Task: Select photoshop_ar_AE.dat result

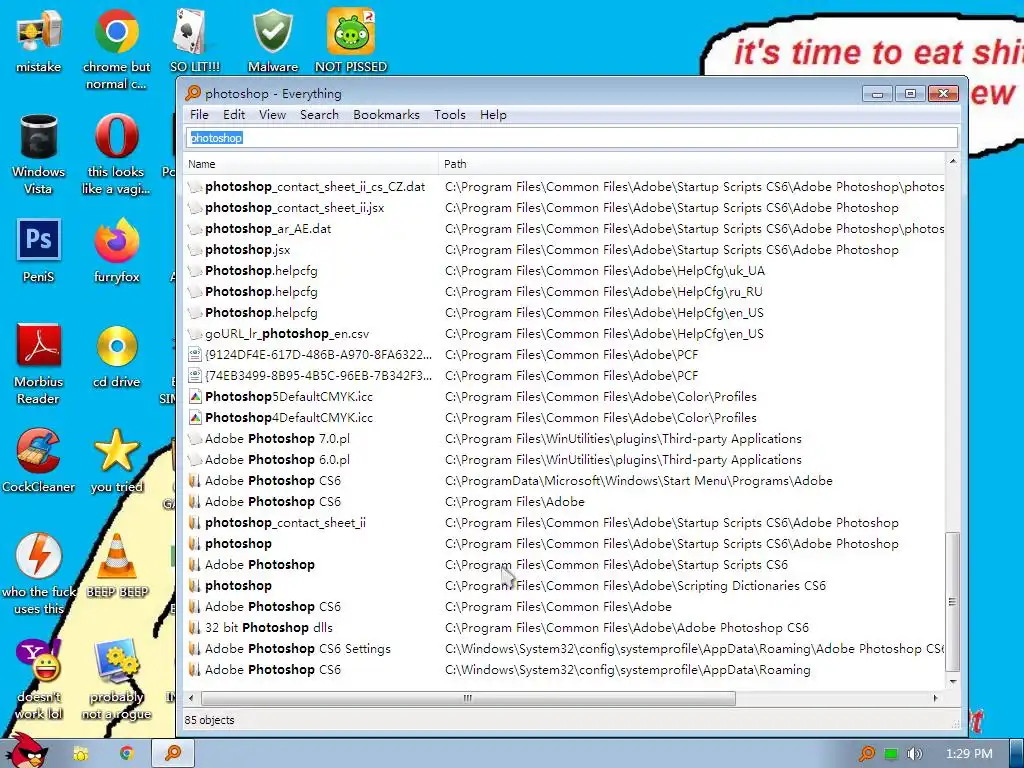Action: [x=565, y=229]
